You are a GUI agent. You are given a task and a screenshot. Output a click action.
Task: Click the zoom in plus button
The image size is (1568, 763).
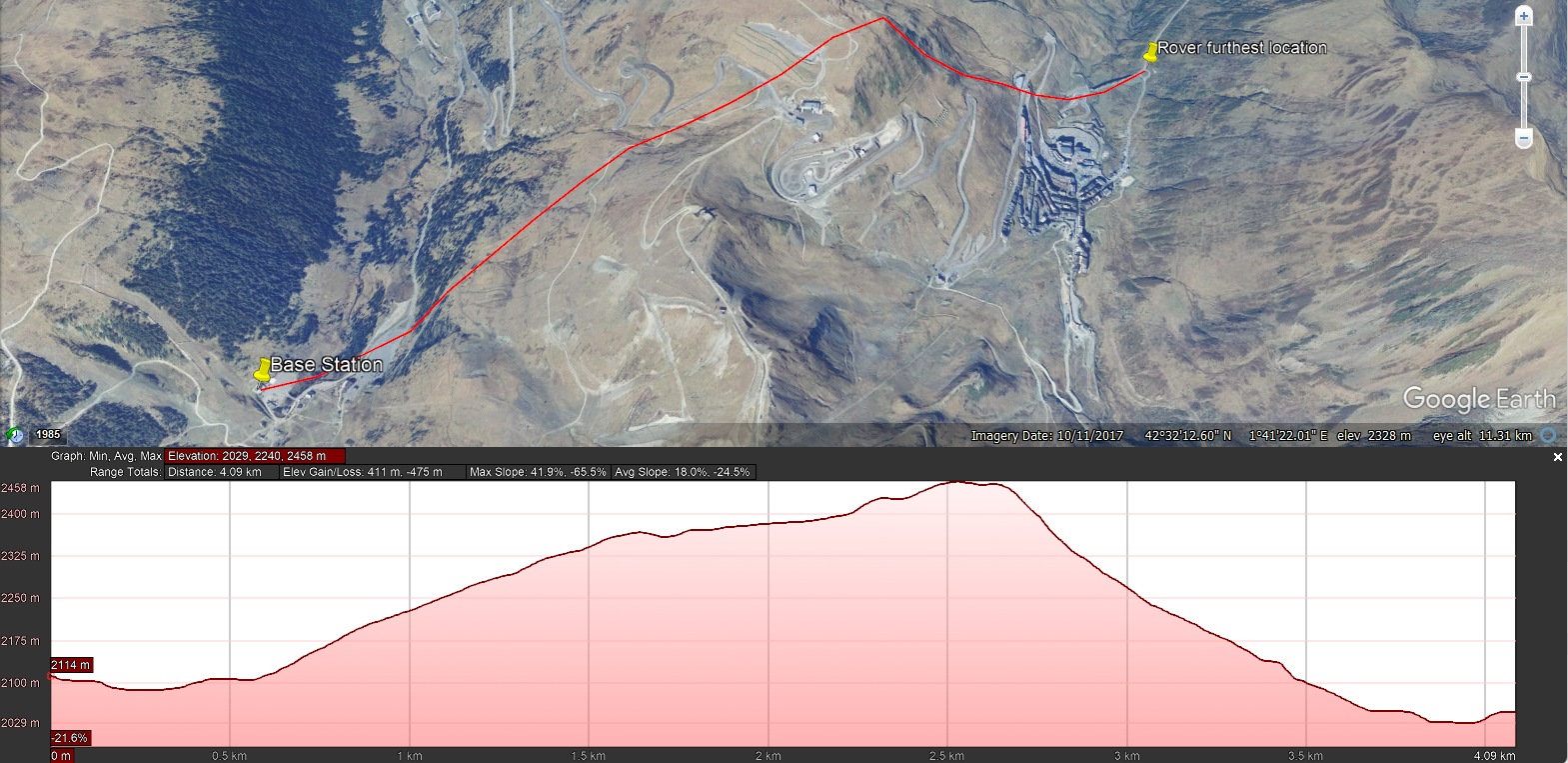[1523, 15]
